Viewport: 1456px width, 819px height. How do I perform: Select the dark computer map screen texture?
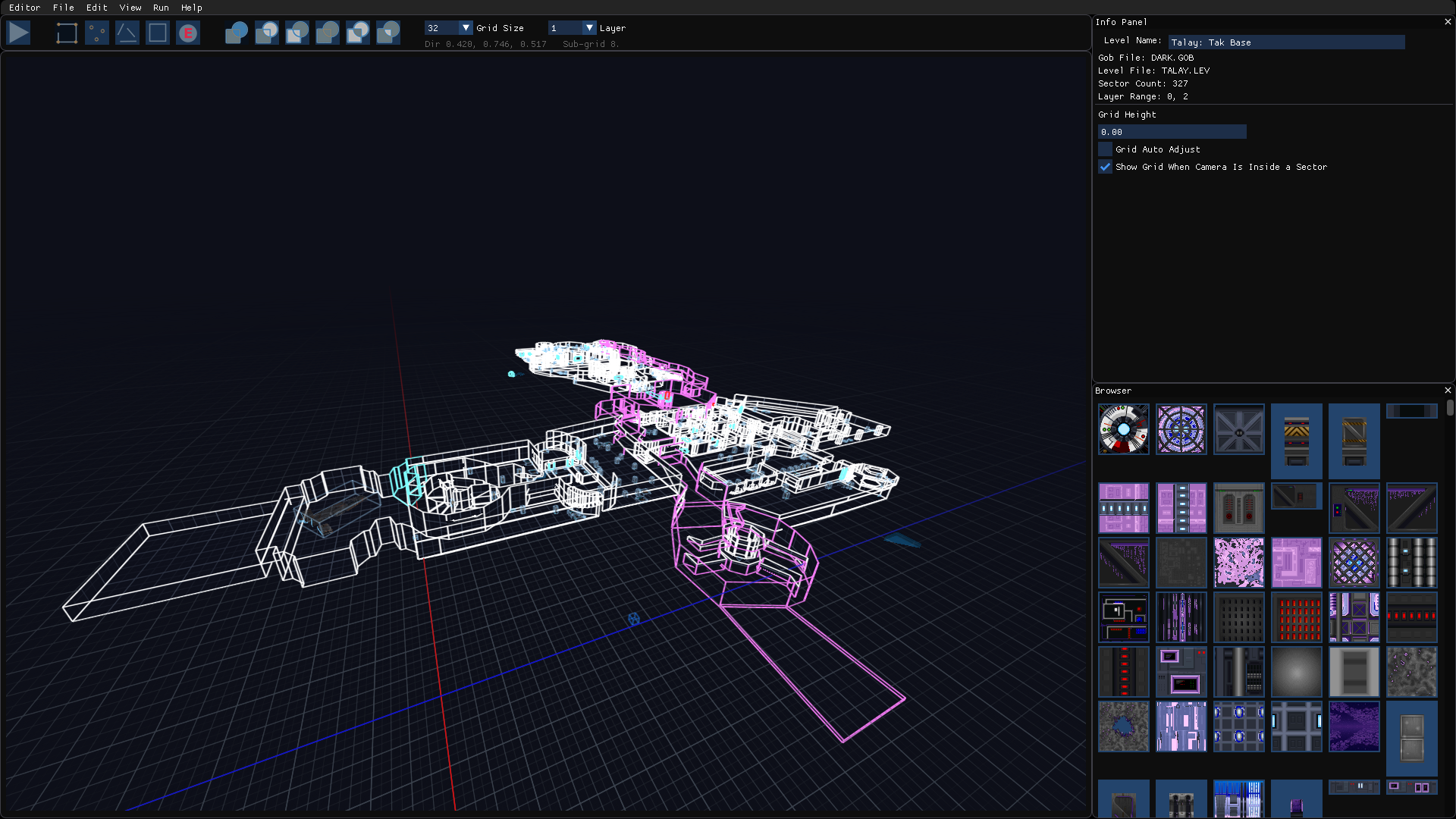[x=1124, y=617]
